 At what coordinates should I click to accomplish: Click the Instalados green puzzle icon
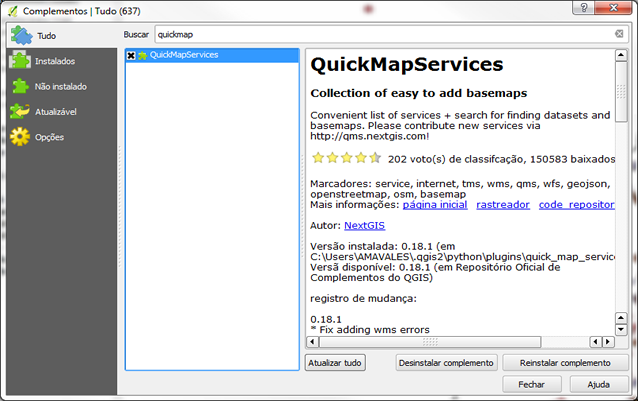tap(20, 61)
